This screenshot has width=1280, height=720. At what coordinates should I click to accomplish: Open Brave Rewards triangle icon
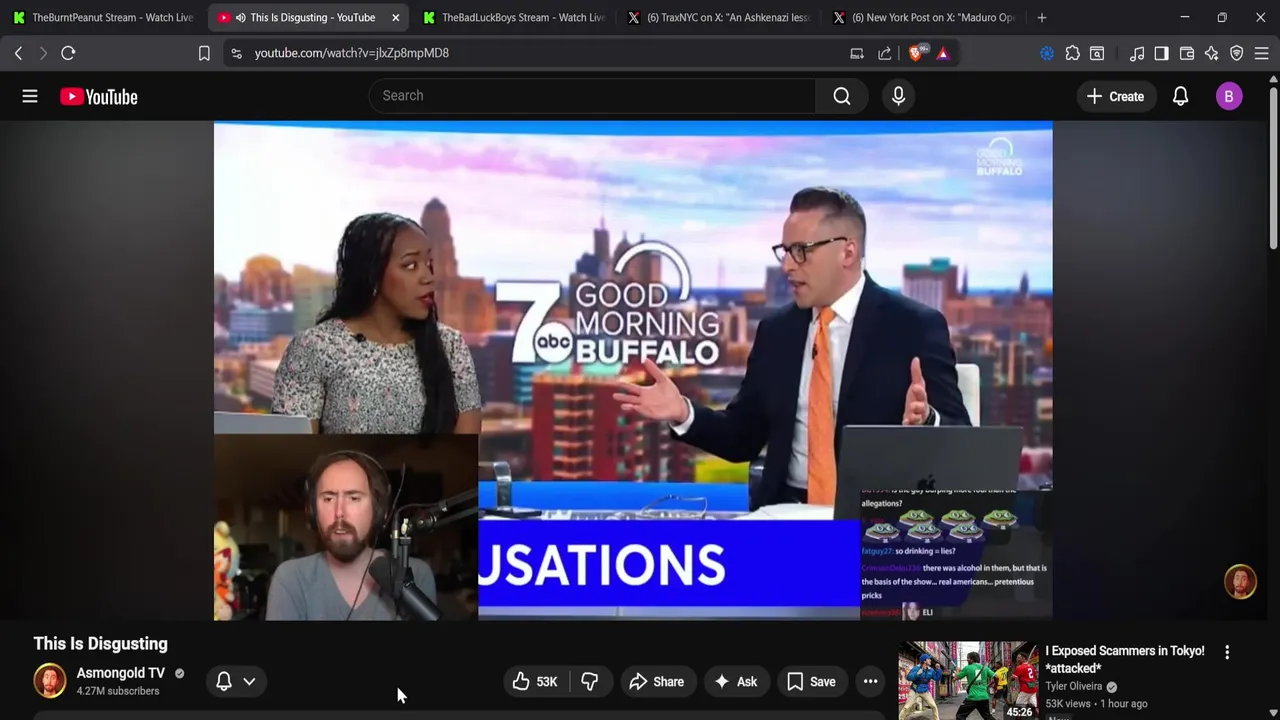point(943,53)
